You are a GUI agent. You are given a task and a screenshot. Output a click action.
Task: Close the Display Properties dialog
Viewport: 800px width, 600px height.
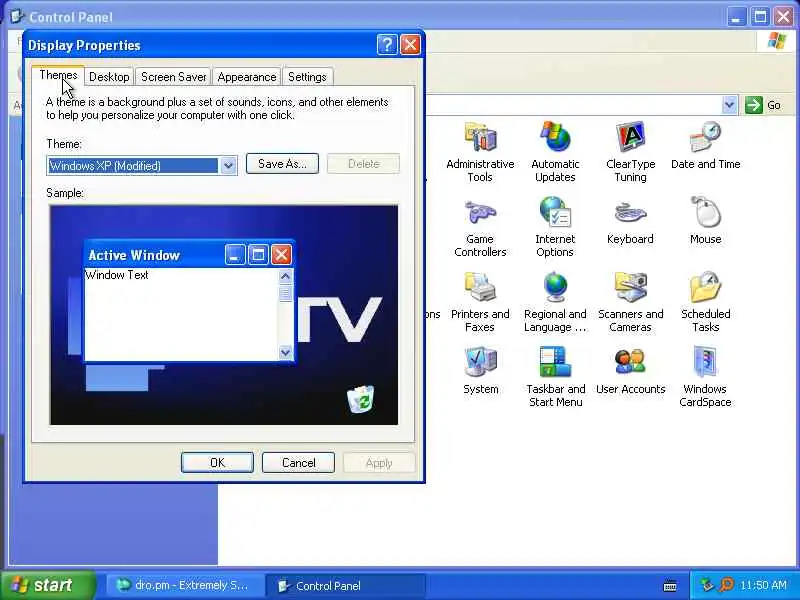click(x=410, y=45)
